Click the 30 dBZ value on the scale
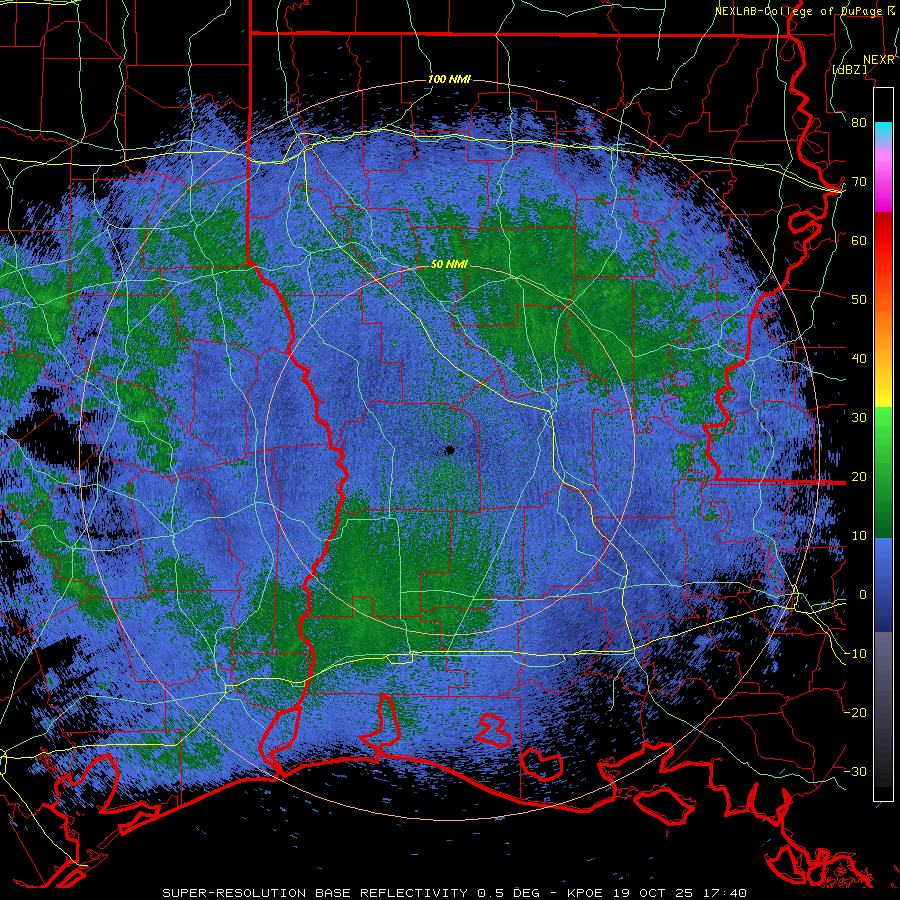Screen dimensions: 900x900 pyautogui.click(x=859, y=417)
